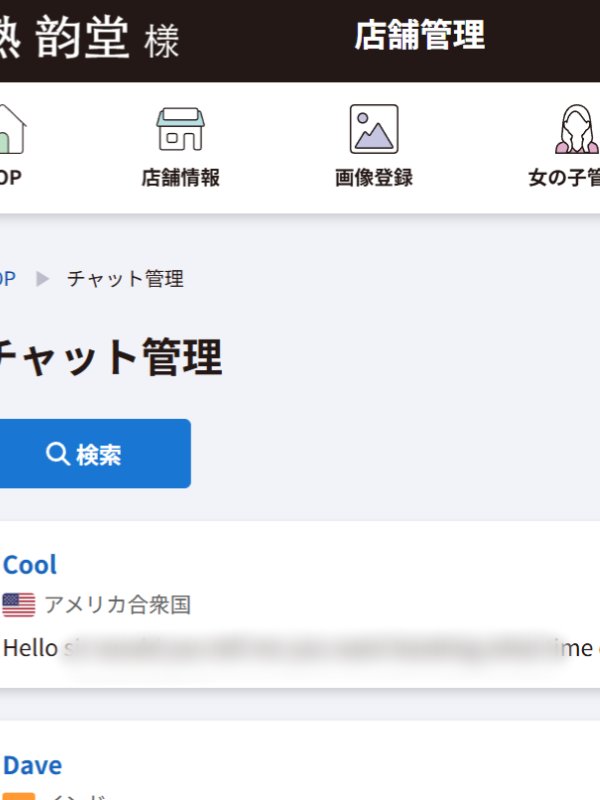Click the アメリカ合衆国 country label
Viewport: 600px width, 800px height.
tap(117, 605)
